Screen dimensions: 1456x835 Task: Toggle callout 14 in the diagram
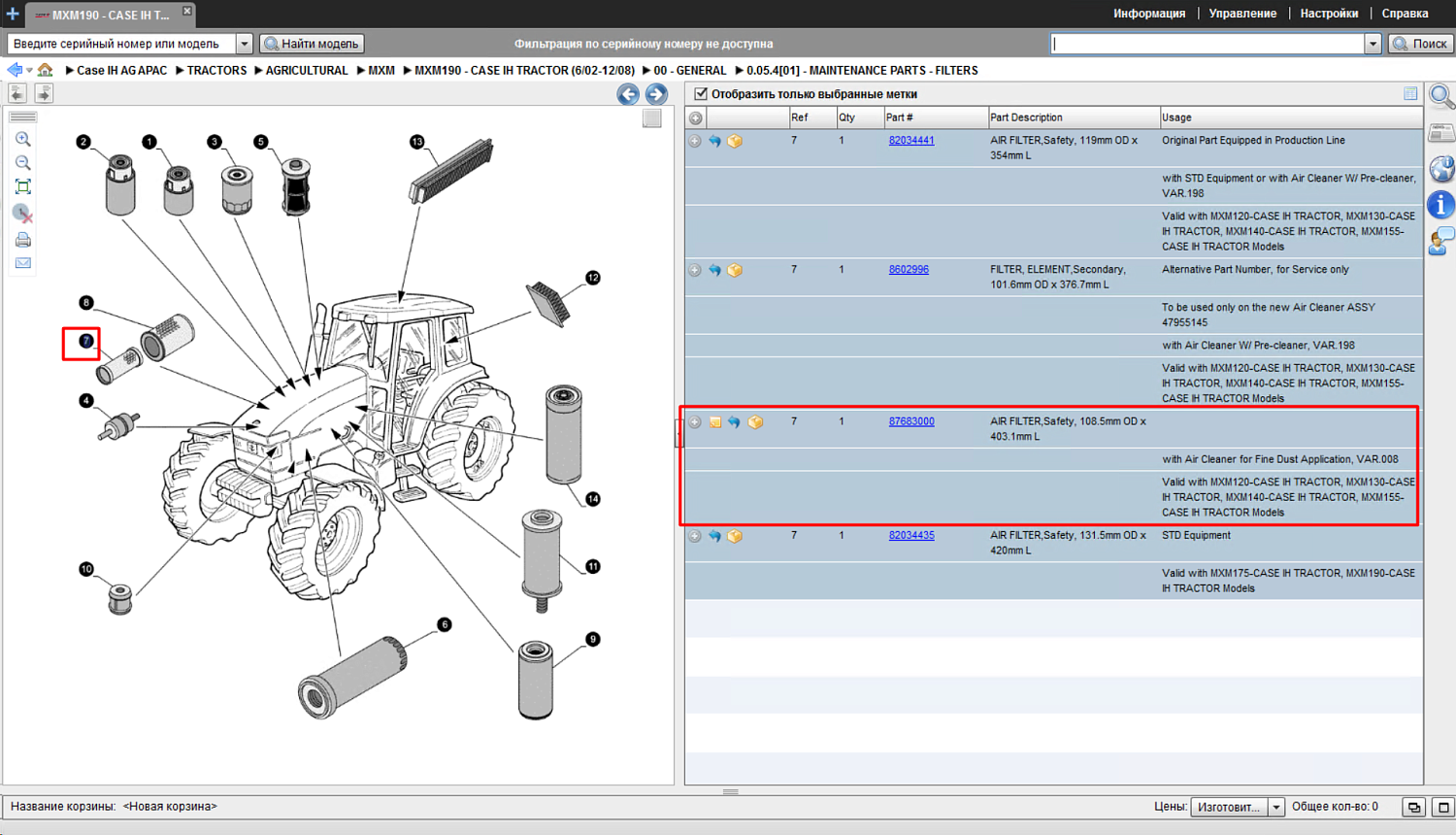(593, 499)
